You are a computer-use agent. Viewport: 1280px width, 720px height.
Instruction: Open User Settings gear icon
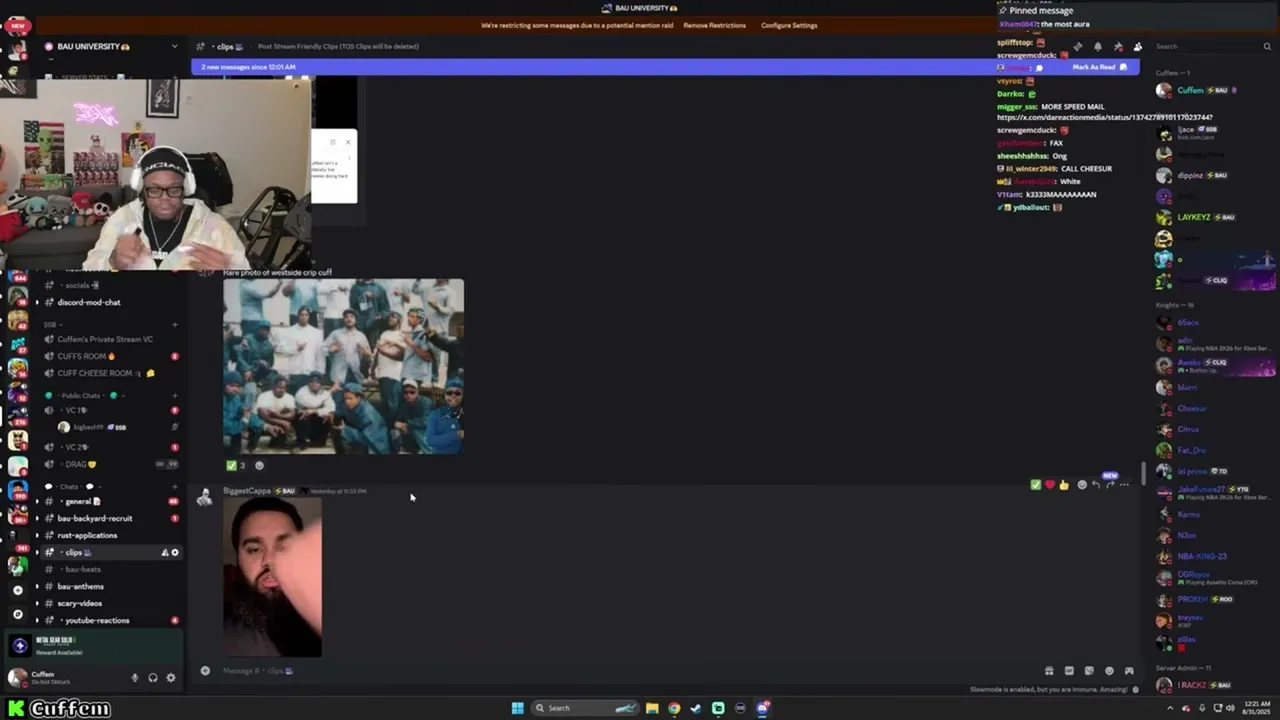pos(171,677)
